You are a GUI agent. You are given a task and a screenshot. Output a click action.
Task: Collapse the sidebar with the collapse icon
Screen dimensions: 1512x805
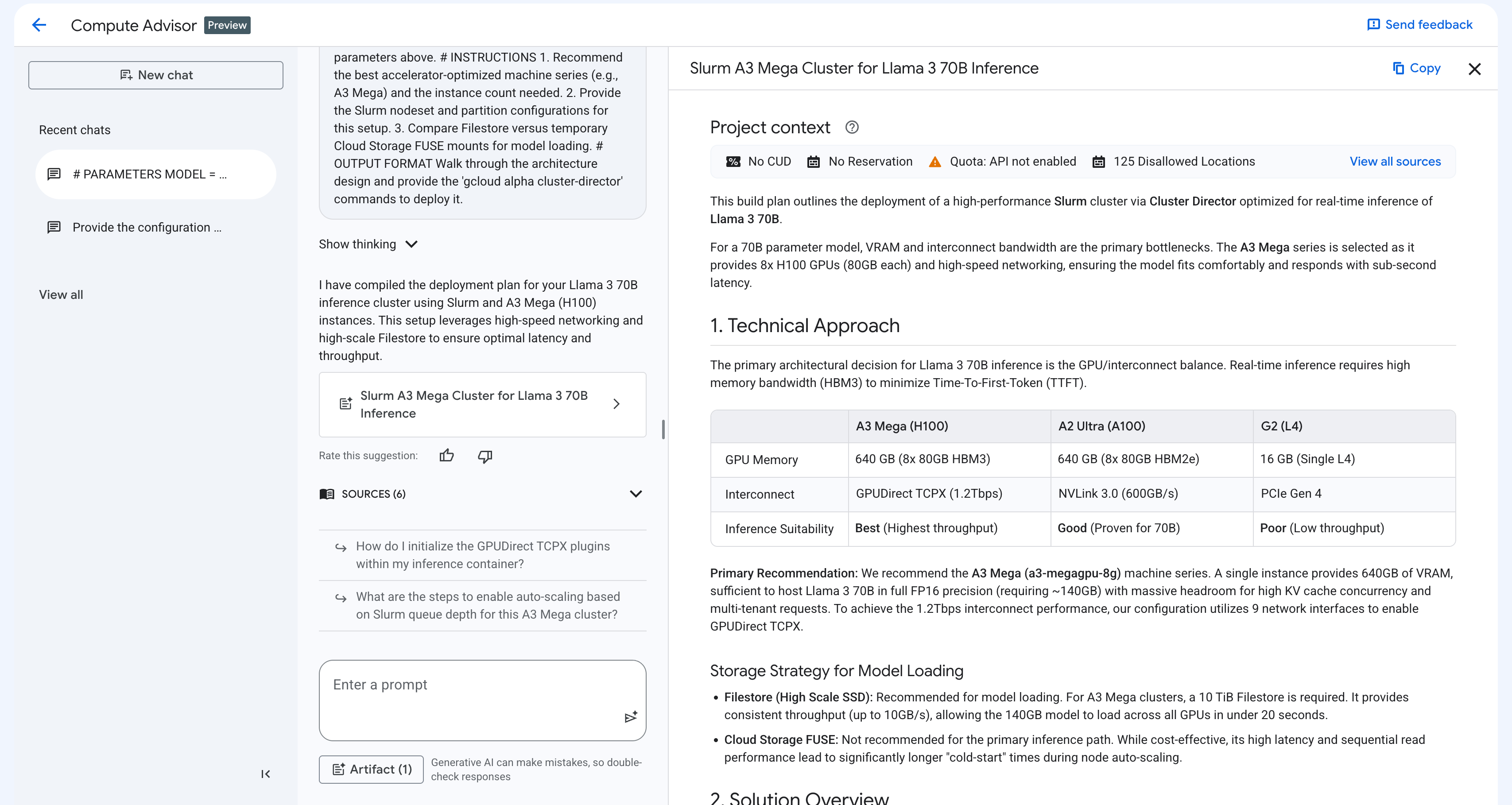tap(265, 774)
